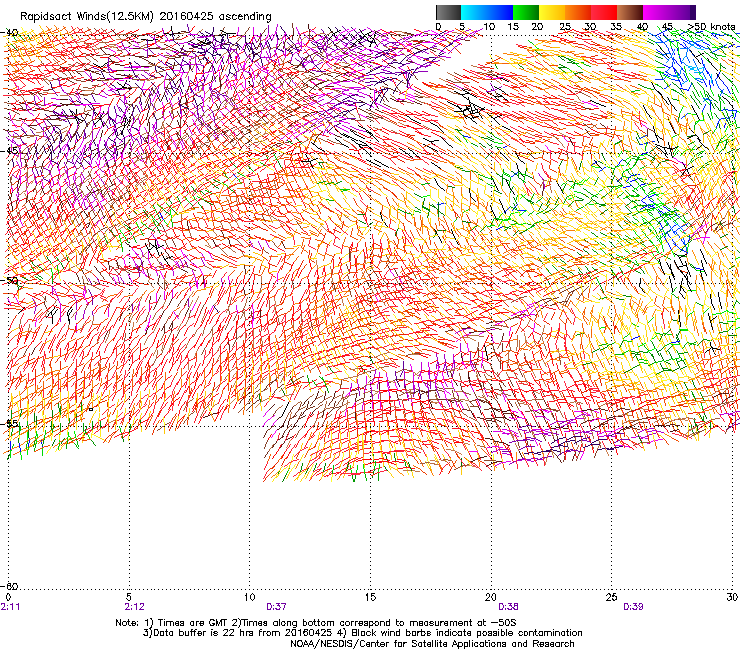Click the -60 latitude axis label
Screen dimensions: 740x650
tap(10, 586)
